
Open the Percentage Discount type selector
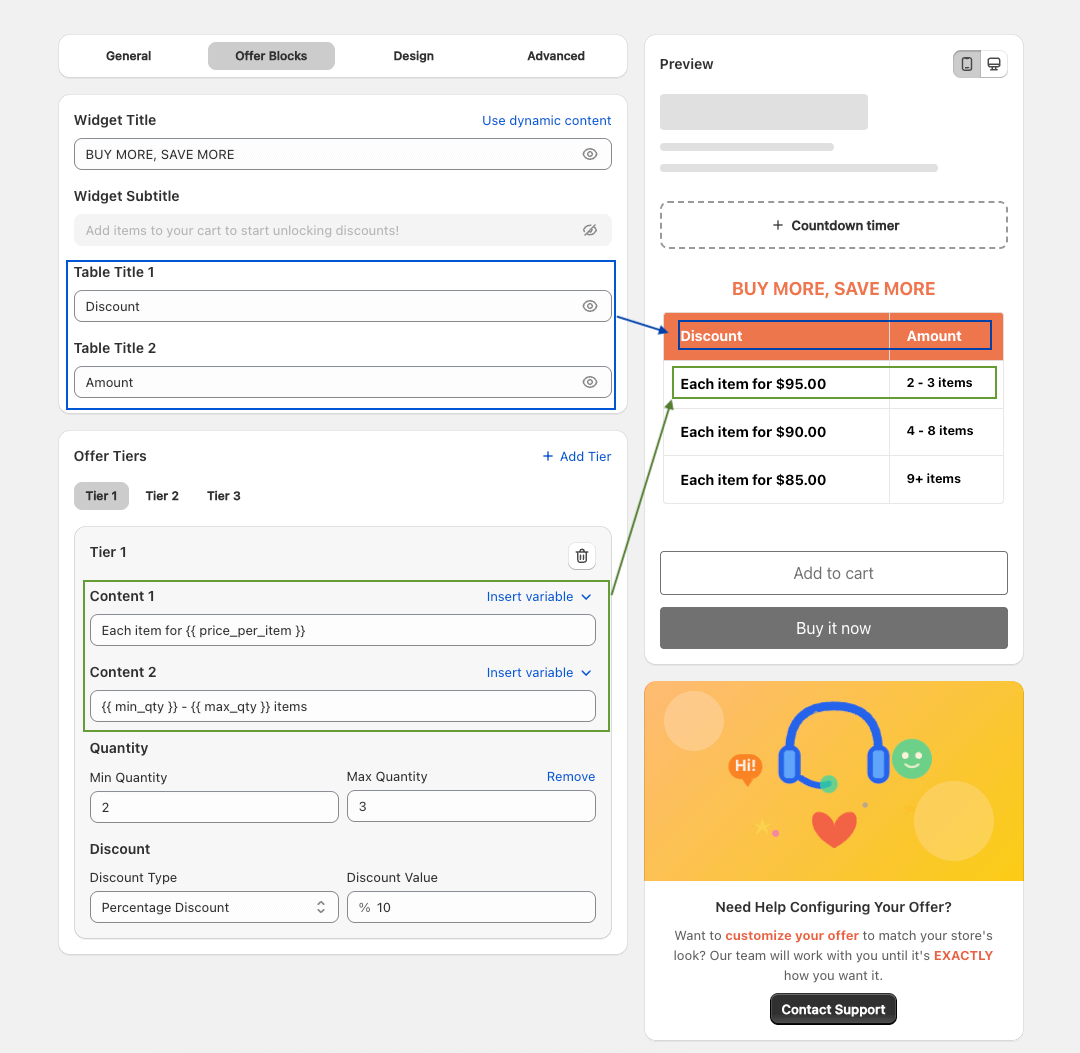tap(213, 907)
